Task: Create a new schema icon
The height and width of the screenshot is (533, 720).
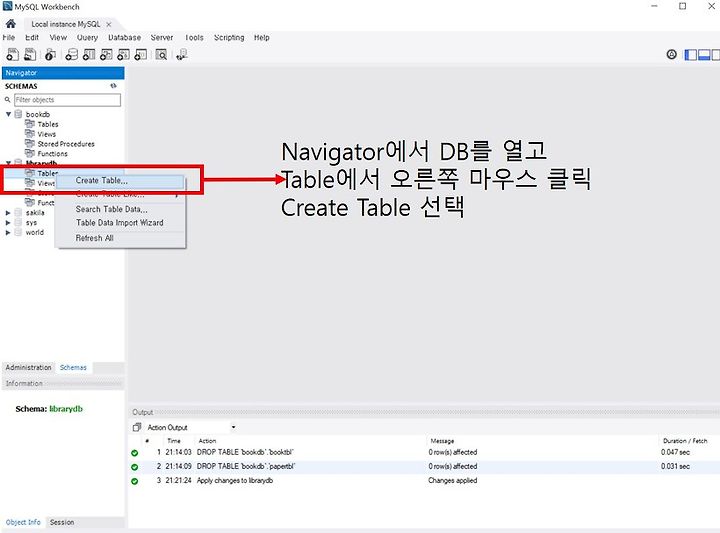Action: (71, 55)
